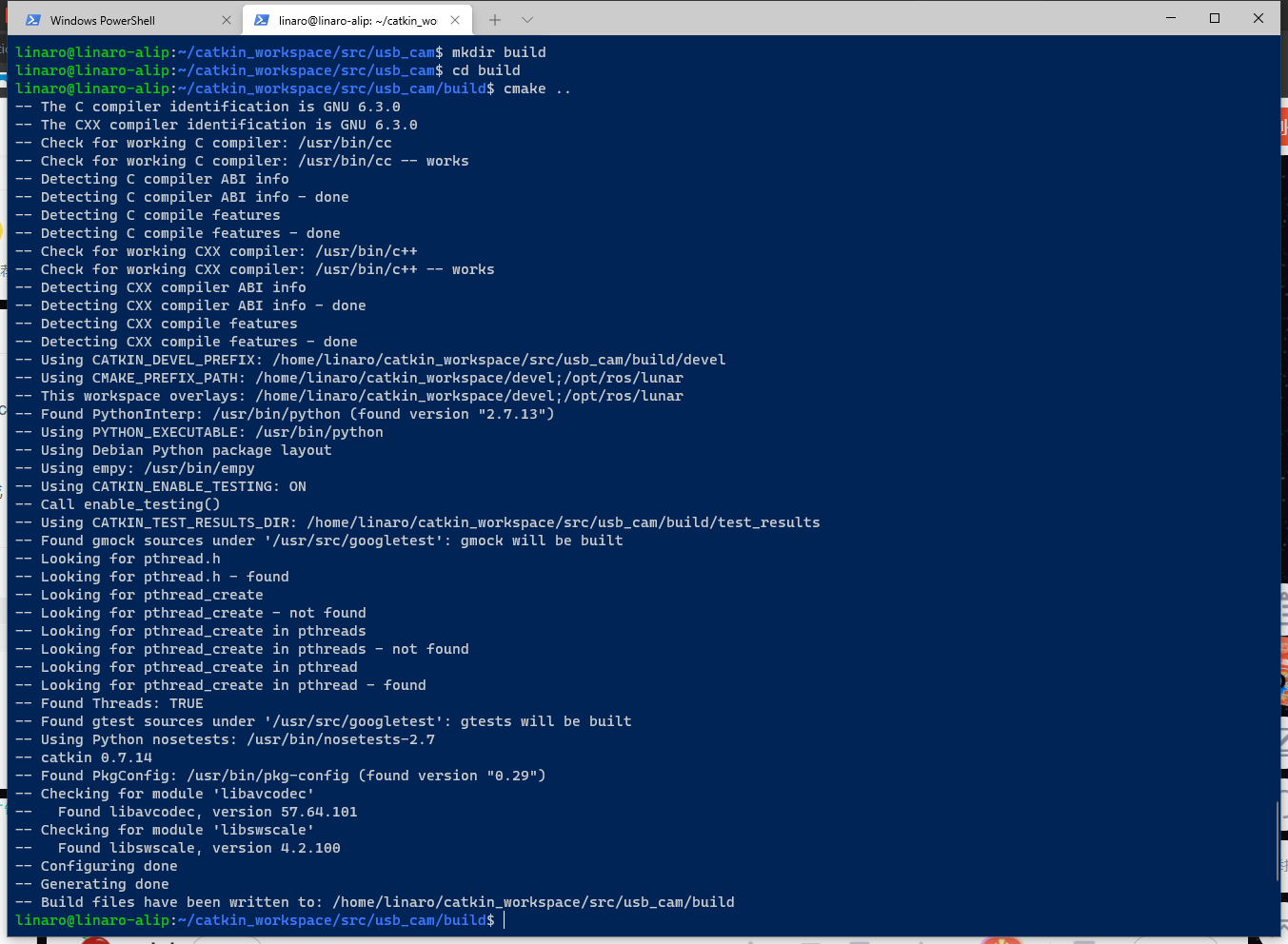Click the 'Using PYTHON_EXECUTABLE' line
Viewport: 1288px width, 944px height.
coord(199,432)
